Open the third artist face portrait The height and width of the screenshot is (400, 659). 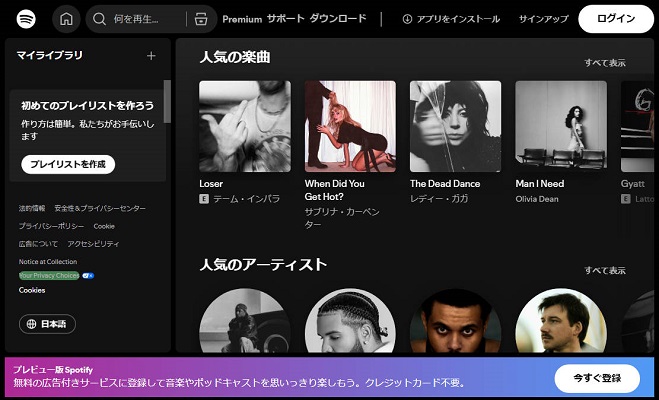(x=456, y=320)
